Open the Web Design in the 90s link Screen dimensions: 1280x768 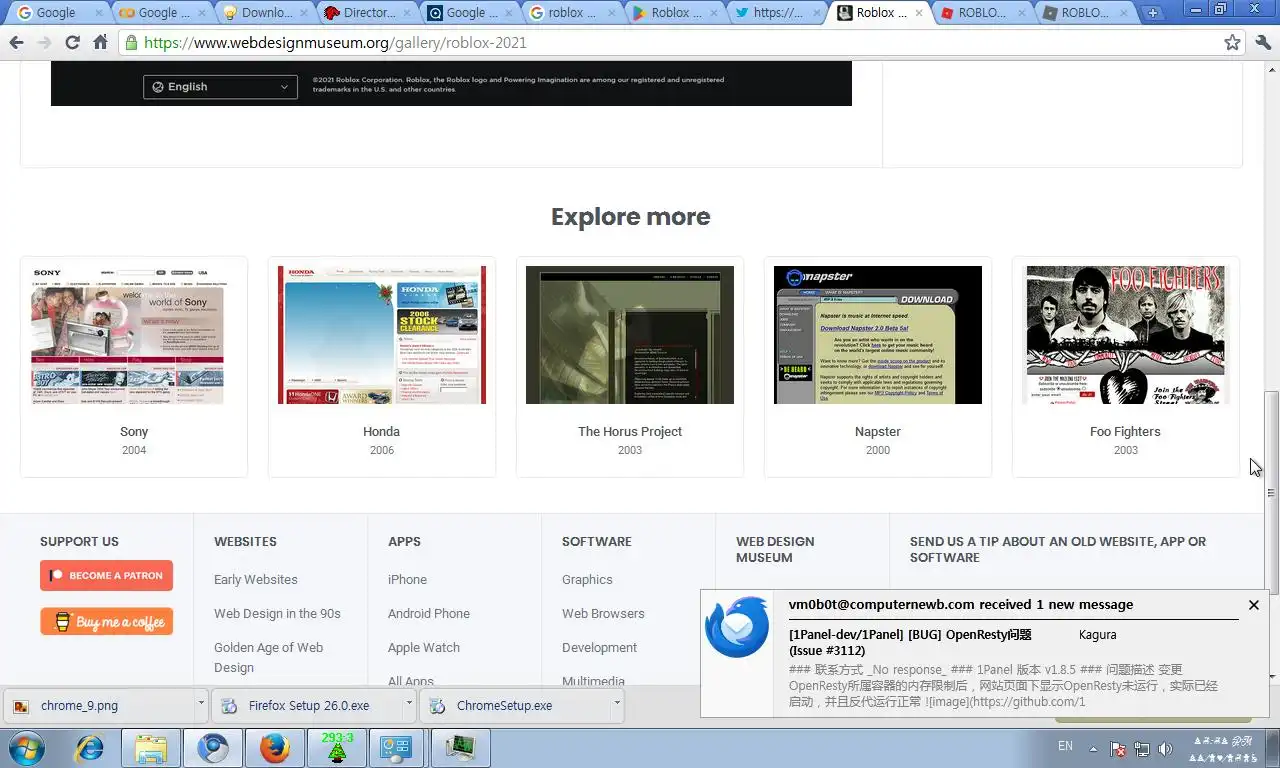click(277, 614)
